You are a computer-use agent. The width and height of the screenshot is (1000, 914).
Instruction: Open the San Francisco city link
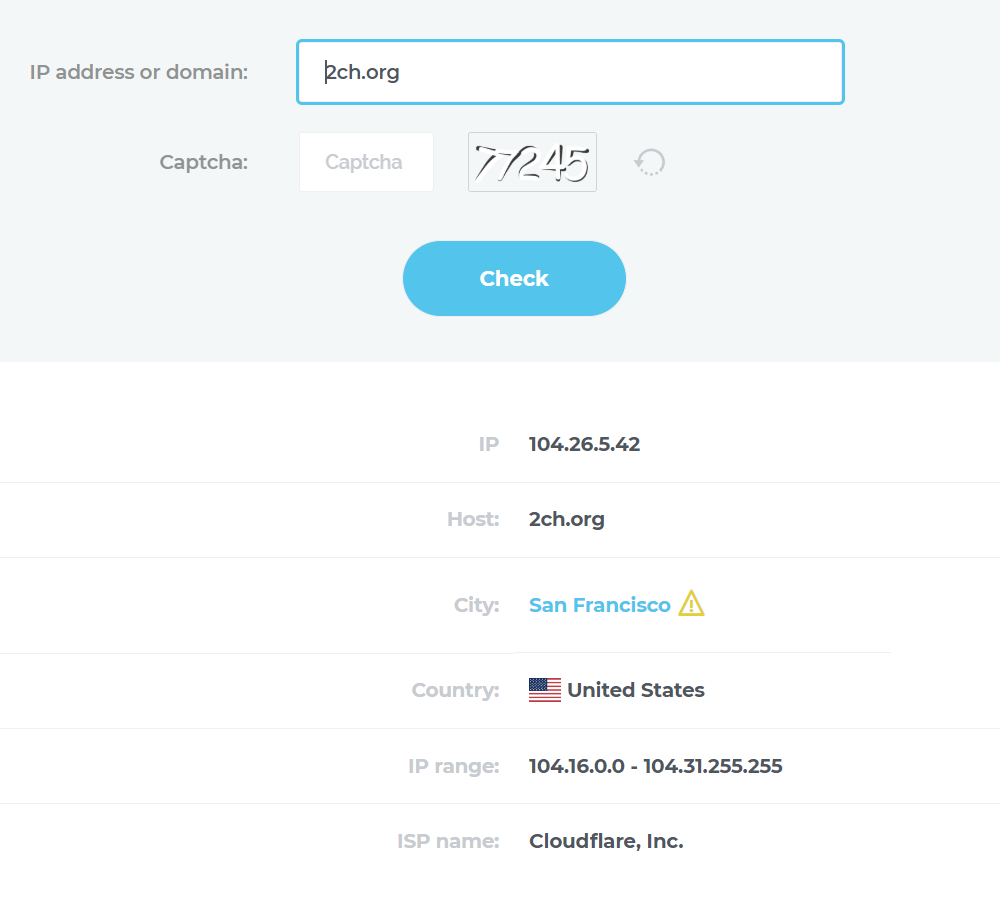(599, 605)
